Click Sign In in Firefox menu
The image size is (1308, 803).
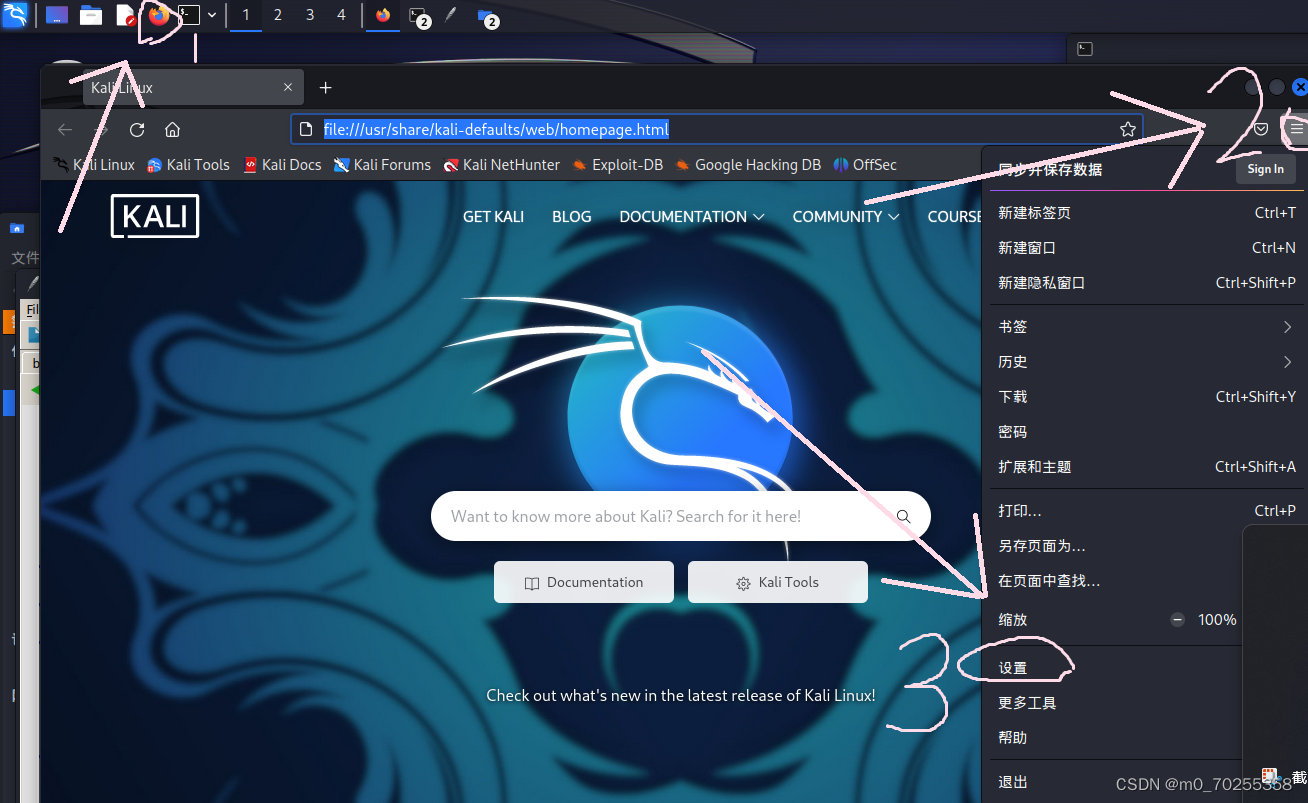1265,169
